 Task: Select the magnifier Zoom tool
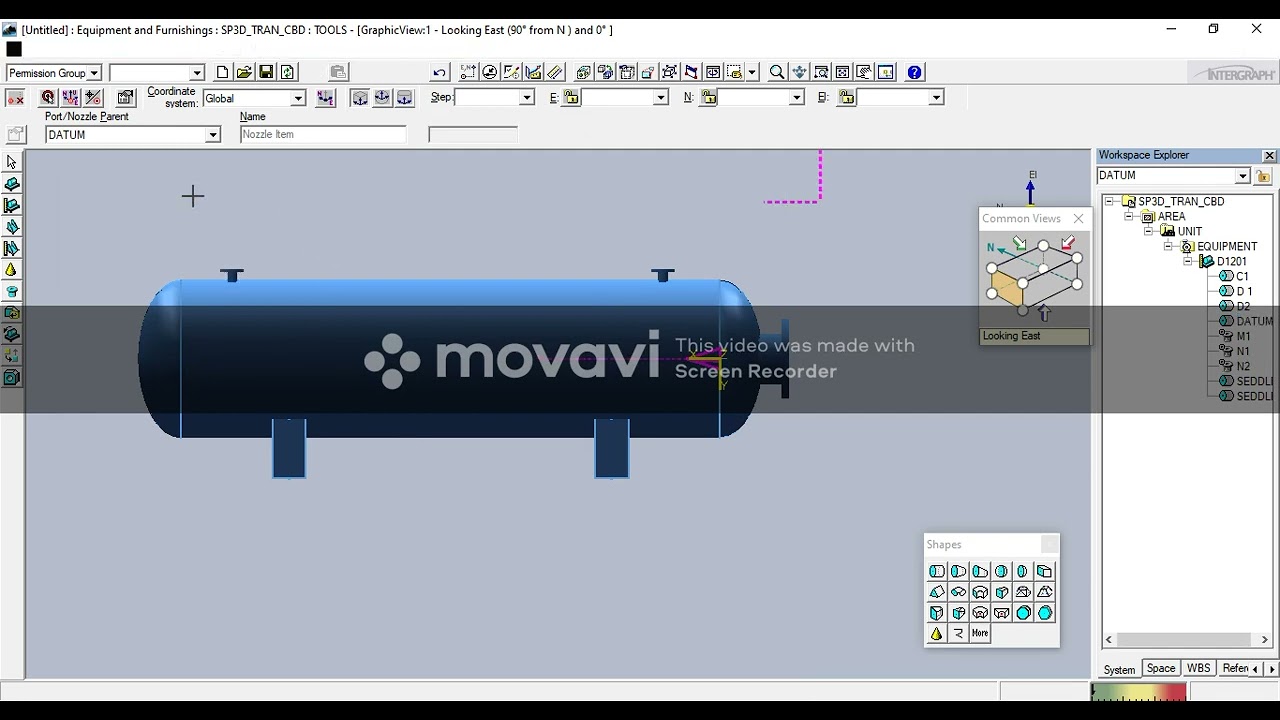777,72
